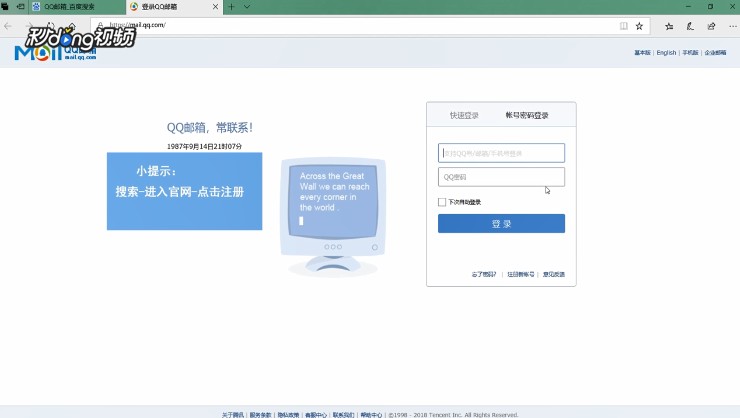
Task: Switch language with English link
Action: click(x=666, y=52)
